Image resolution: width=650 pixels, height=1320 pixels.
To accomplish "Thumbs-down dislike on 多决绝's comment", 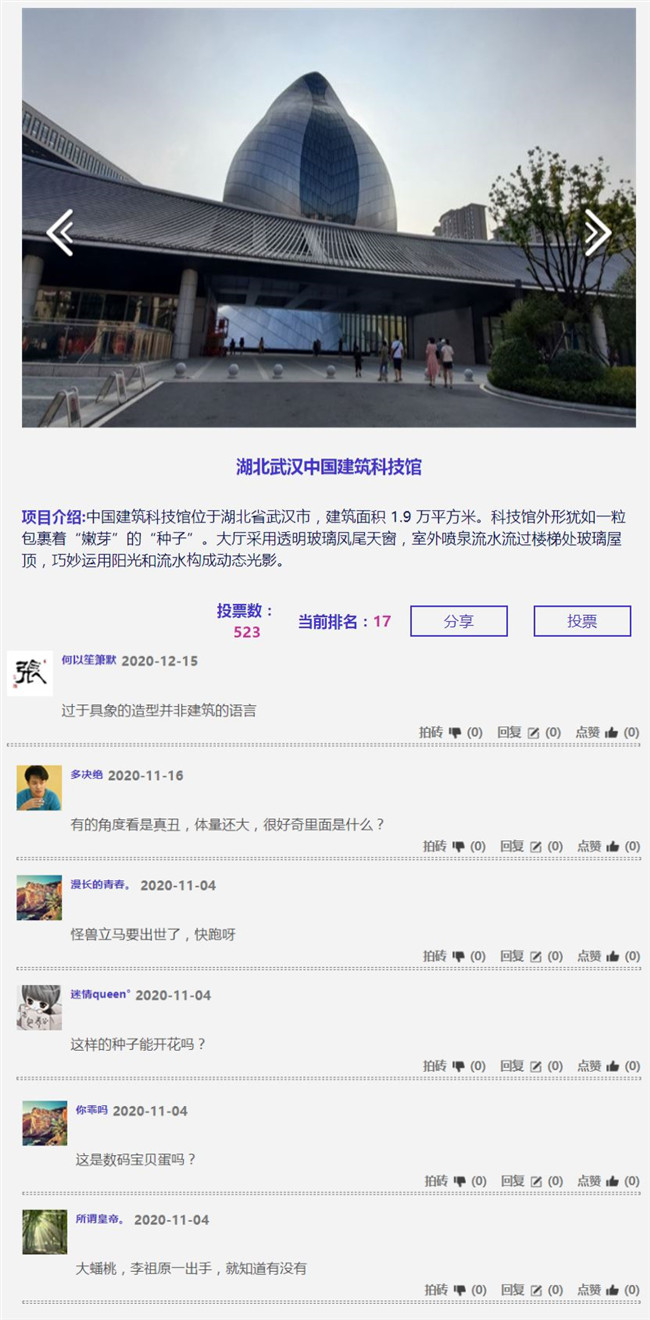I will (458, 846).
